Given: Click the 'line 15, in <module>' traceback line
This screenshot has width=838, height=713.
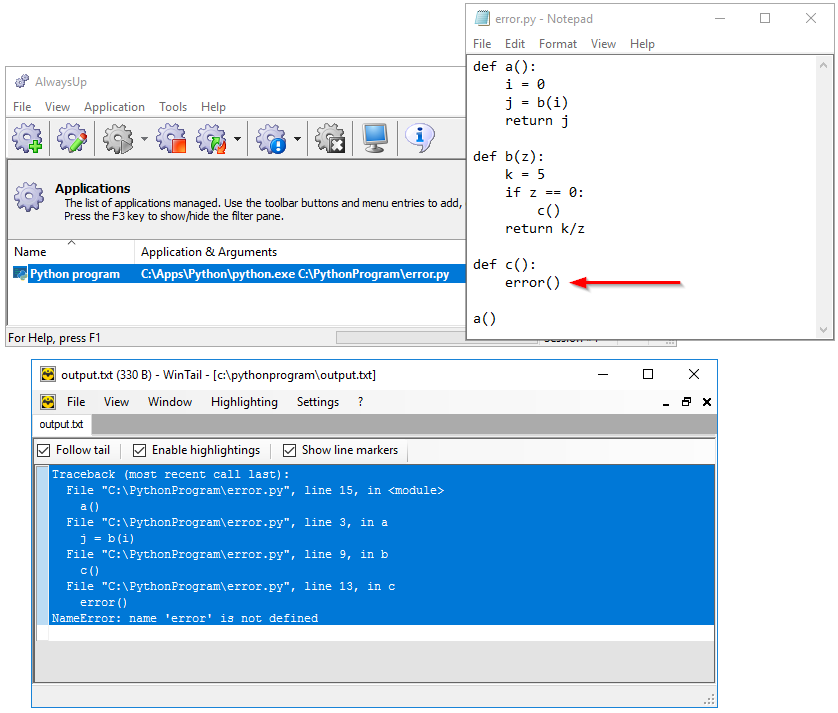Looking at the screenshot, I should (255, 490).
